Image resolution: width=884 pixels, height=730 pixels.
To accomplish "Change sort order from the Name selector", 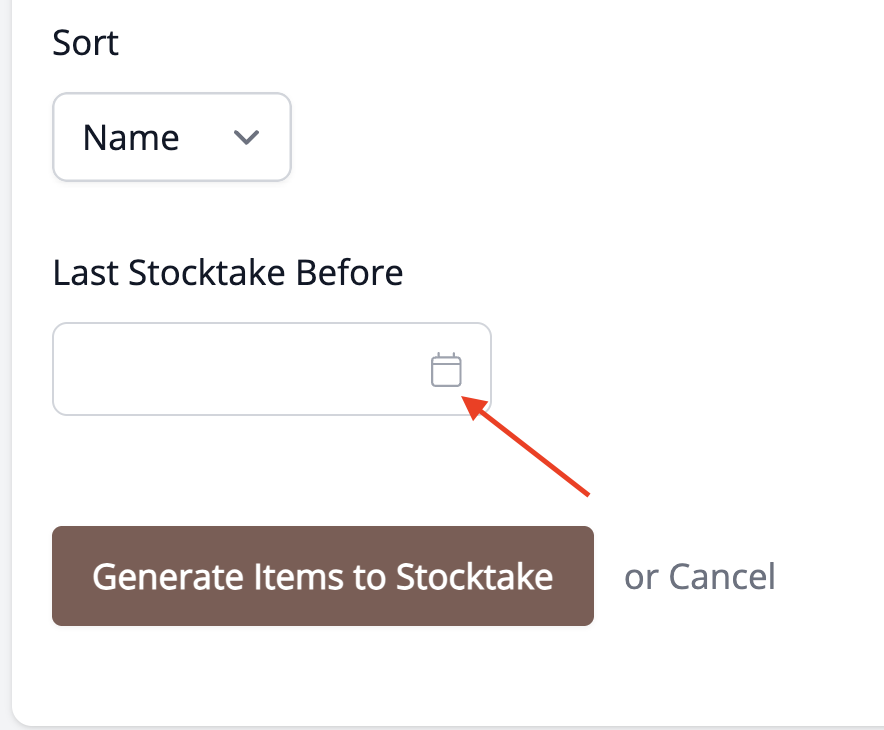I will point(172,137).
